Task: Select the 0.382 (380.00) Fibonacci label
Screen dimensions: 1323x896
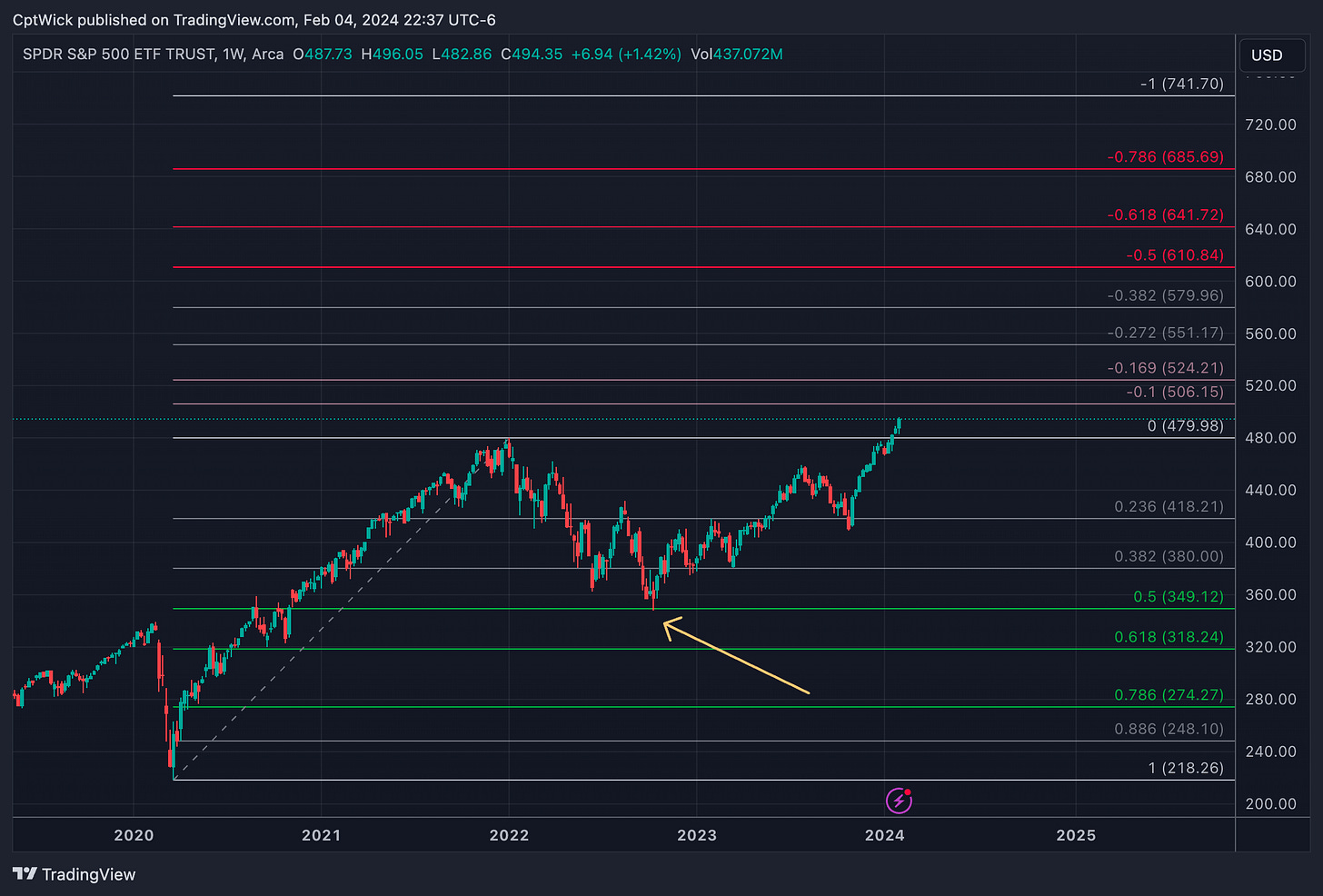Action: point(1169,556)
